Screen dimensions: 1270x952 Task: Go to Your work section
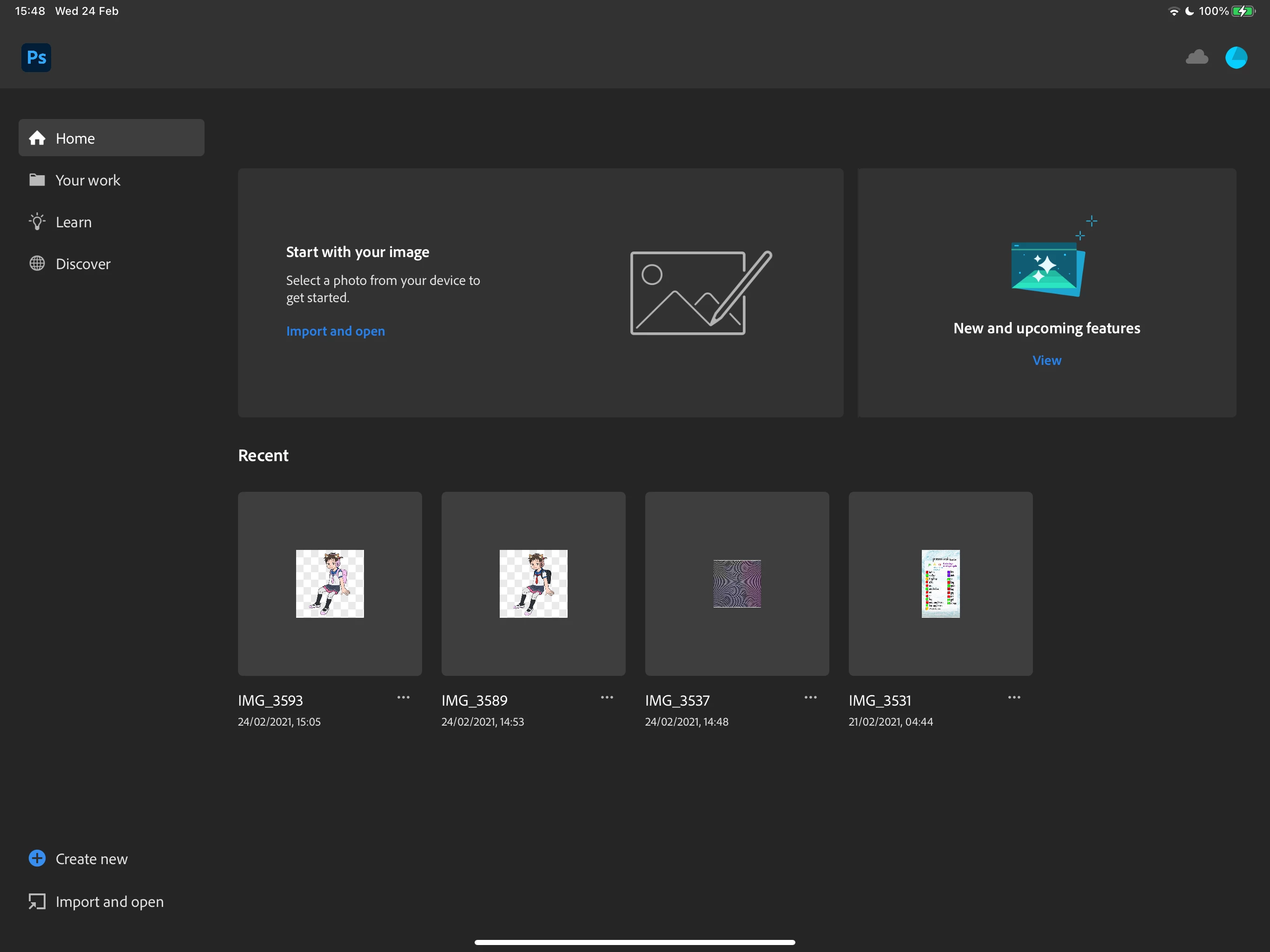(87, 180)
